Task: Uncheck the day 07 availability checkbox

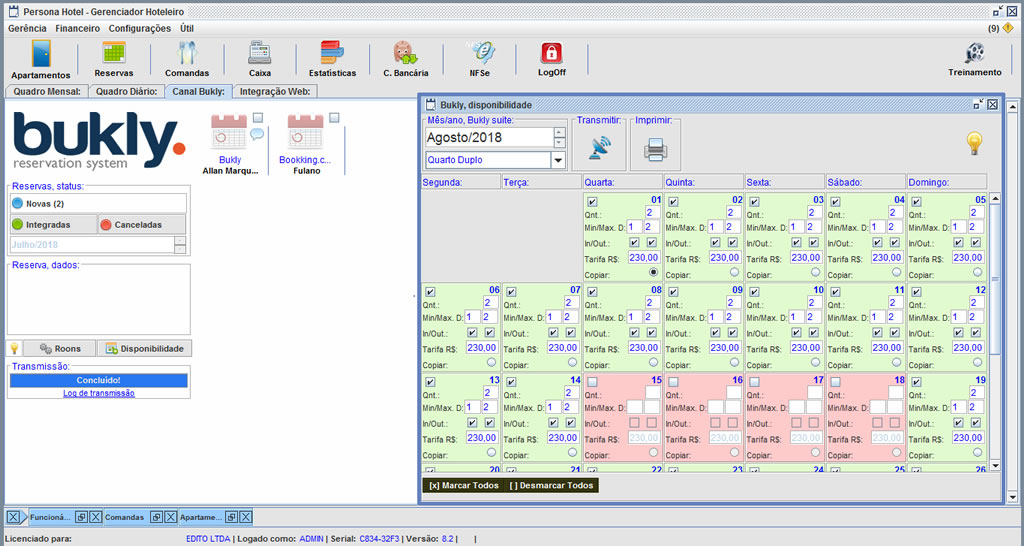Action: tap(511, 292)
